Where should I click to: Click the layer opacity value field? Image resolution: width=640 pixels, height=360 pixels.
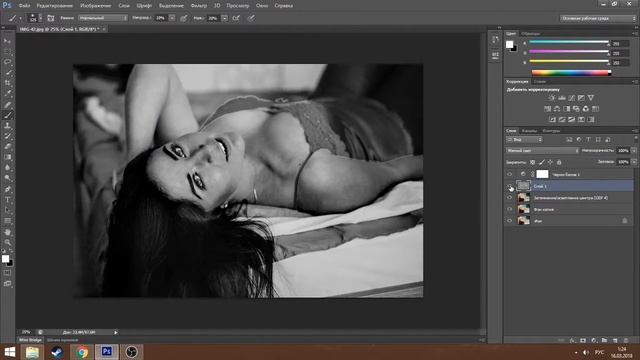point(623,151)
